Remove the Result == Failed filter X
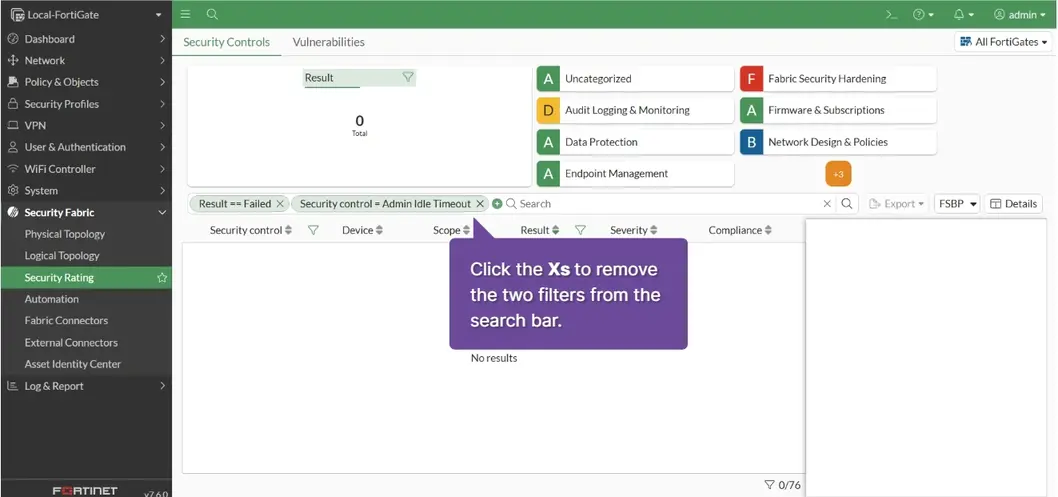Image resolution: width=1058 pixels, height=497 pixels. pyautogui.click(x=280, y=204)
